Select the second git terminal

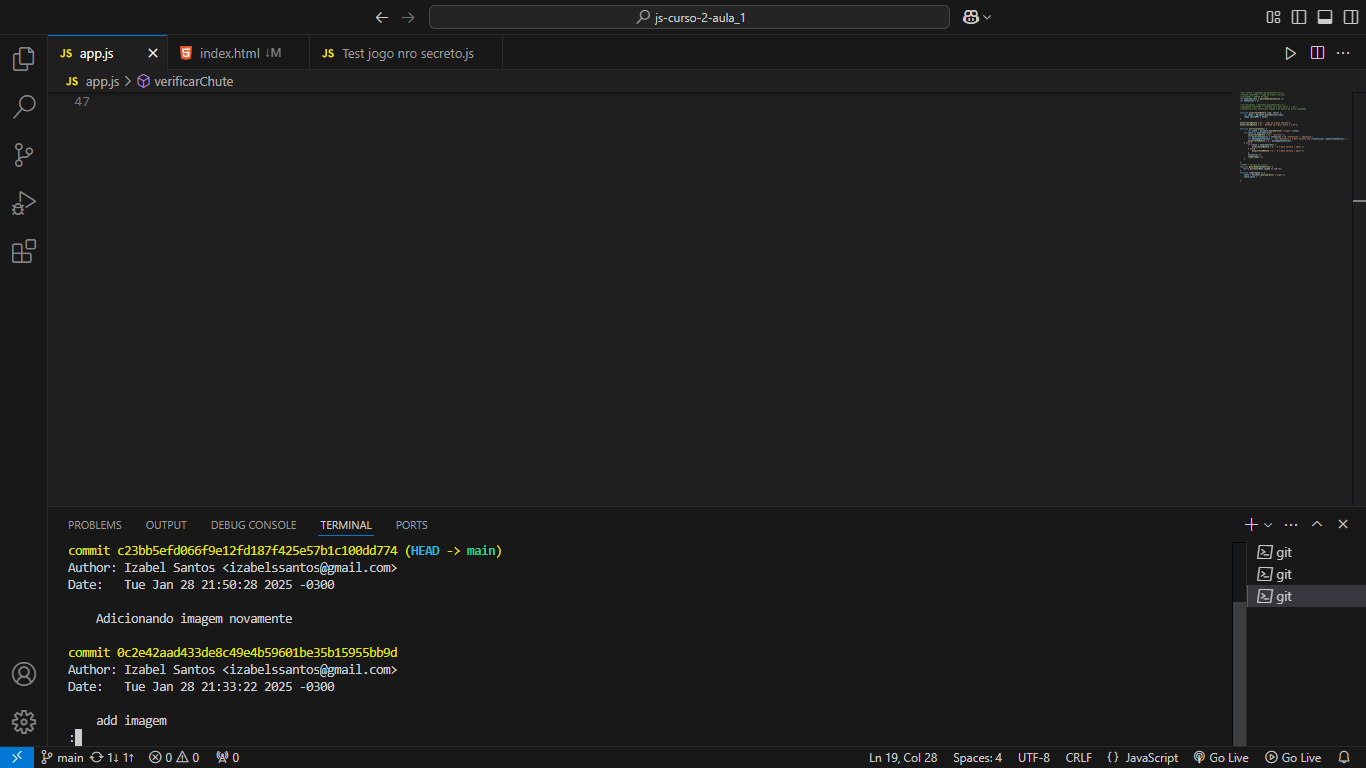tap(1306, 574)
